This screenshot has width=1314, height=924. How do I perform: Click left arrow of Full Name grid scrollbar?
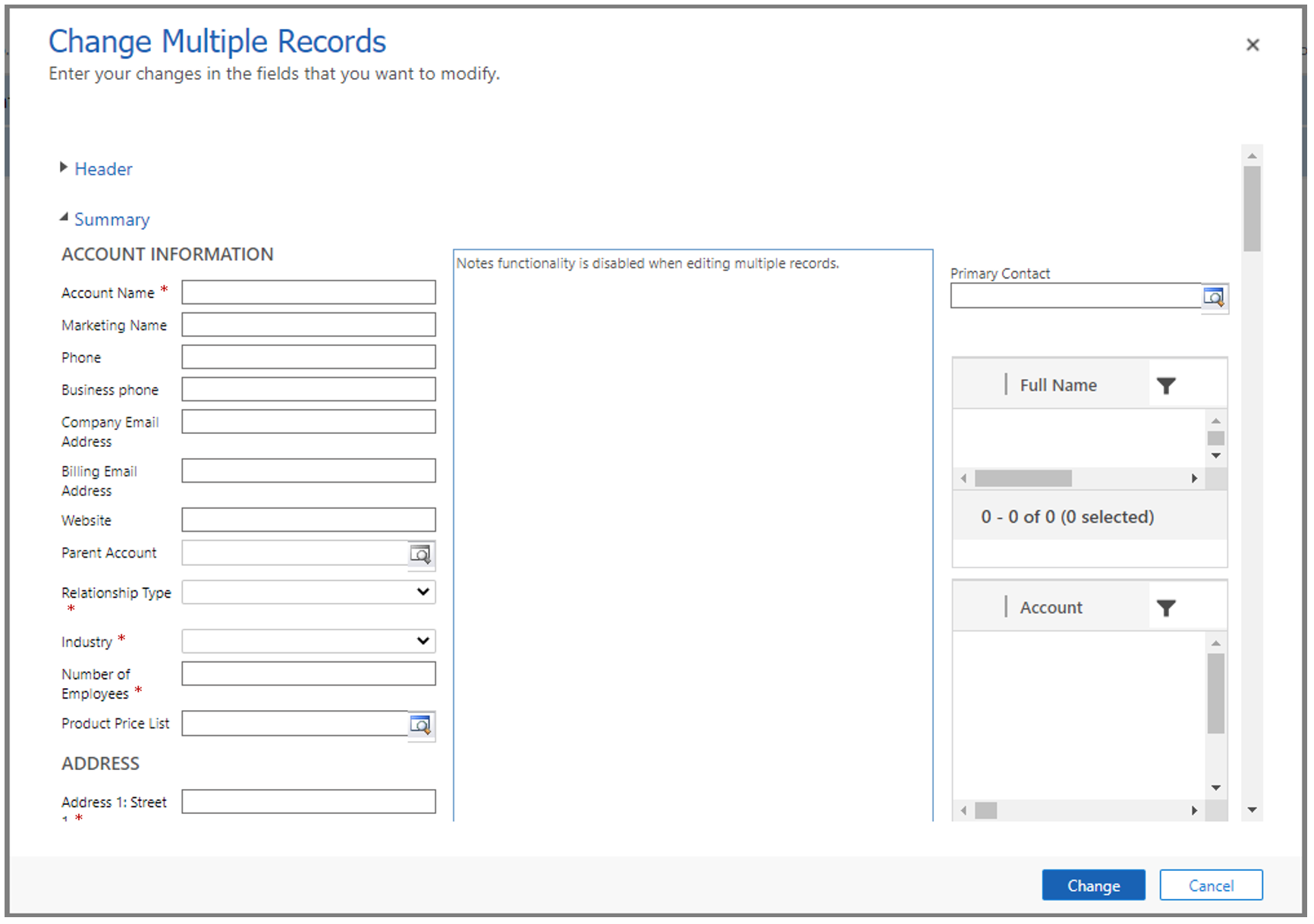click(x=963, y=479)
